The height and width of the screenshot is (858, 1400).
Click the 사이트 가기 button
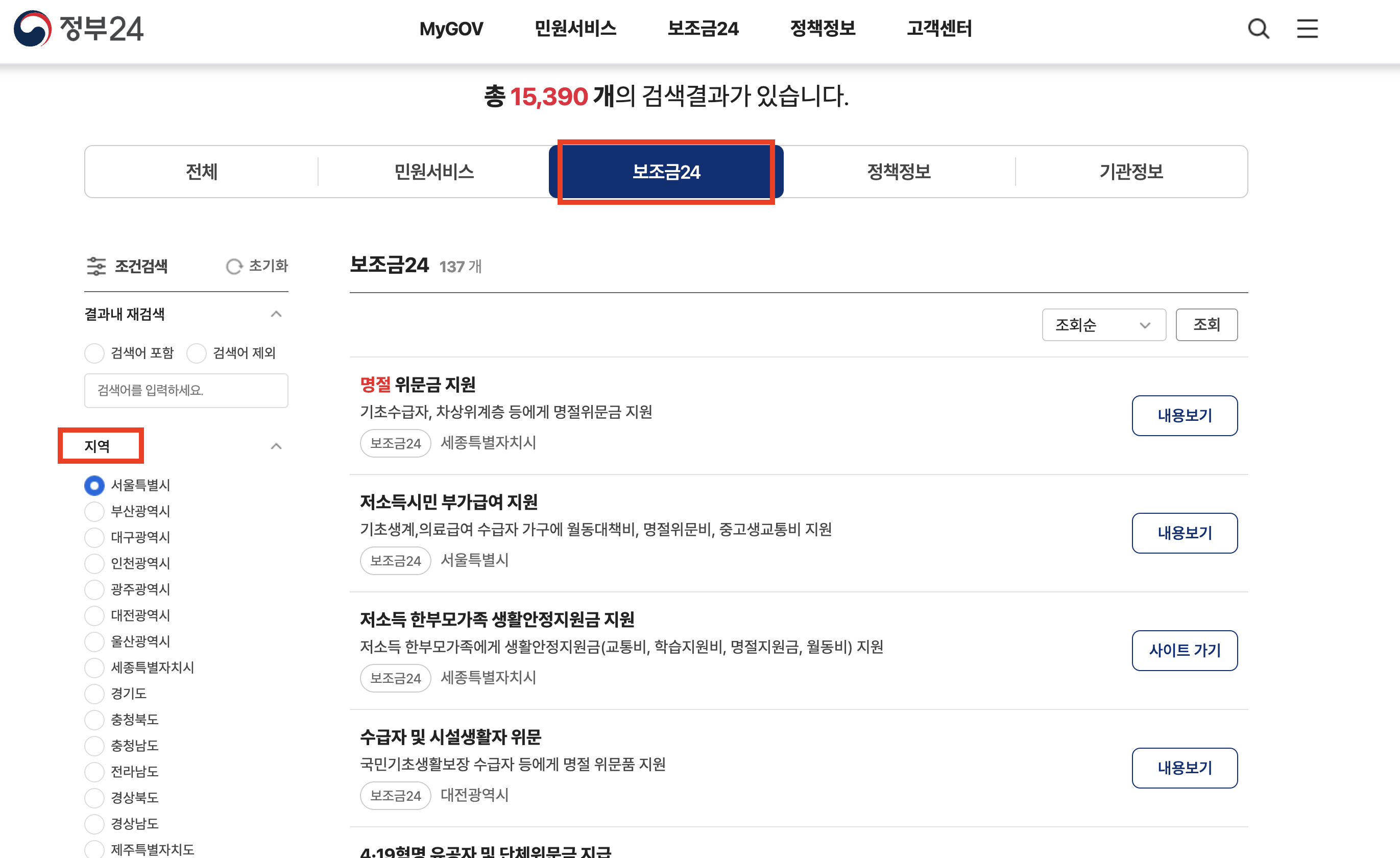(x=1185, y=651)
